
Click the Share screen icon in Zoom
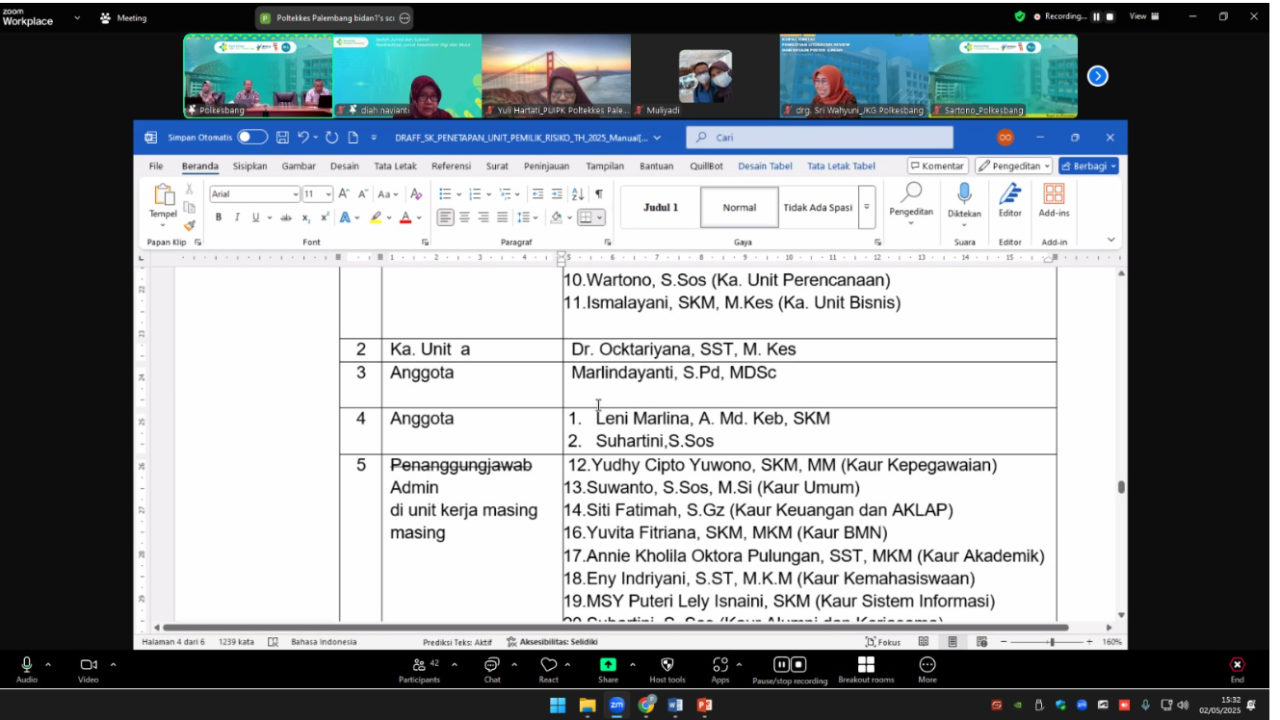click(x=608, y=666)
